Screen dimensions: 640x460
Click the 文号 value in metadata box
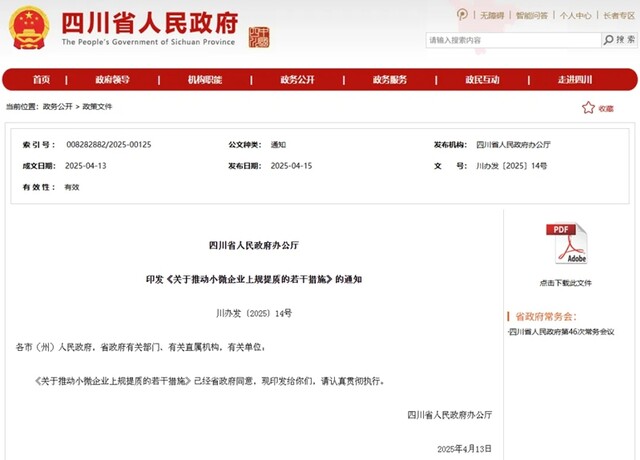tap(511, 166)
